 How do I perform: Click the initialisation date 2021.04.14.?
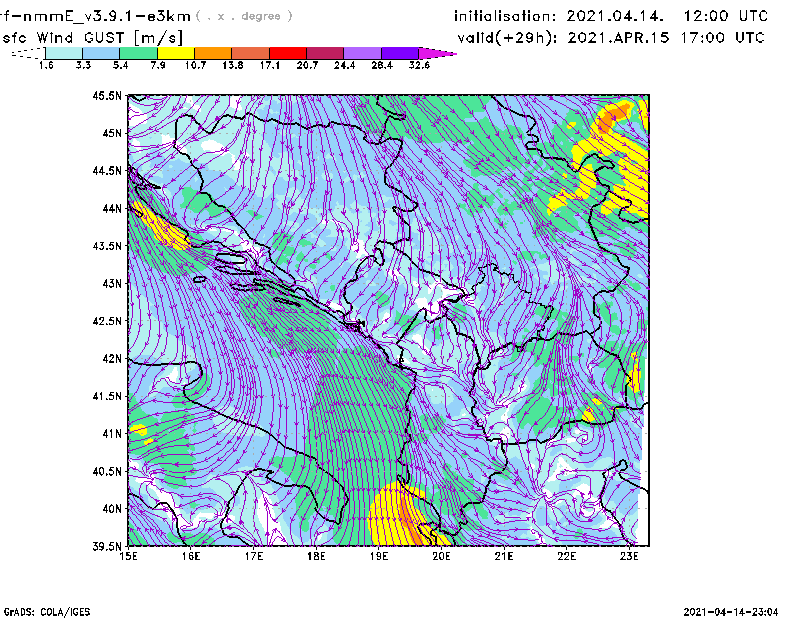tap(615, 16)
